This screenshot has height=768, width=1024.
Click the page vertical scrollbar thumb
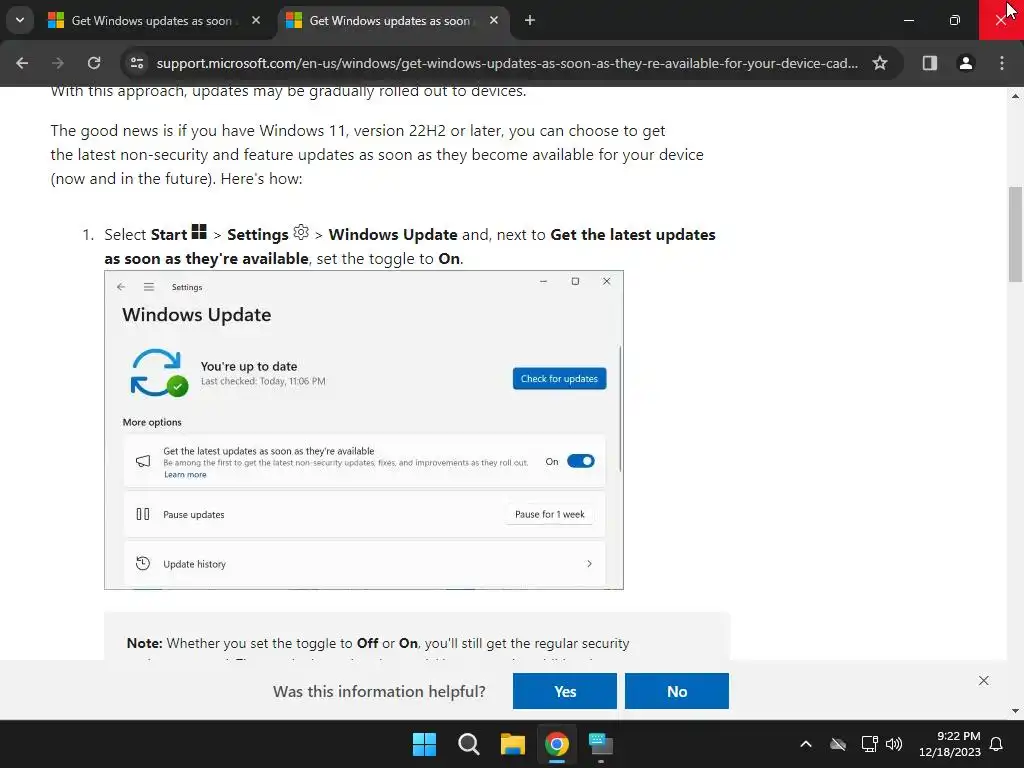click(1015, 234)
